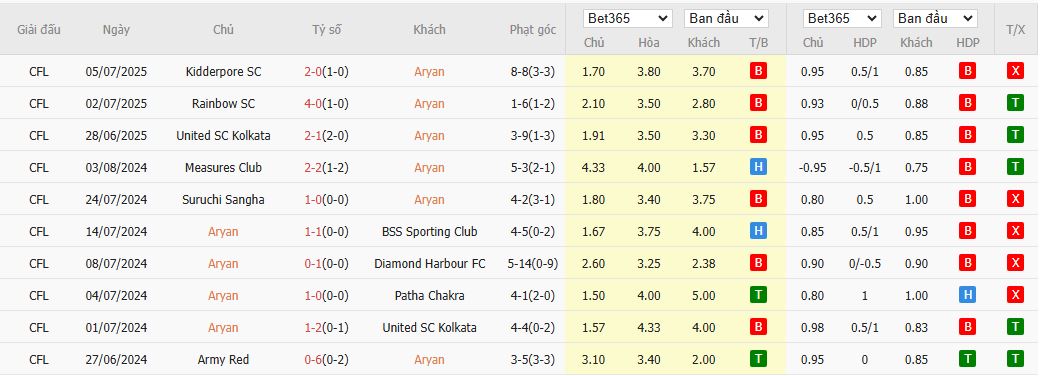Click blue H badge in Measures Club row T/B column

point(758,167)
